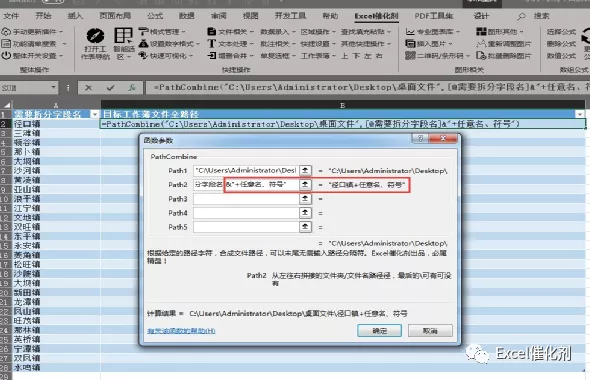Open filter dropdown on 目标工作簿文件全路径 header

pos(580,114)
